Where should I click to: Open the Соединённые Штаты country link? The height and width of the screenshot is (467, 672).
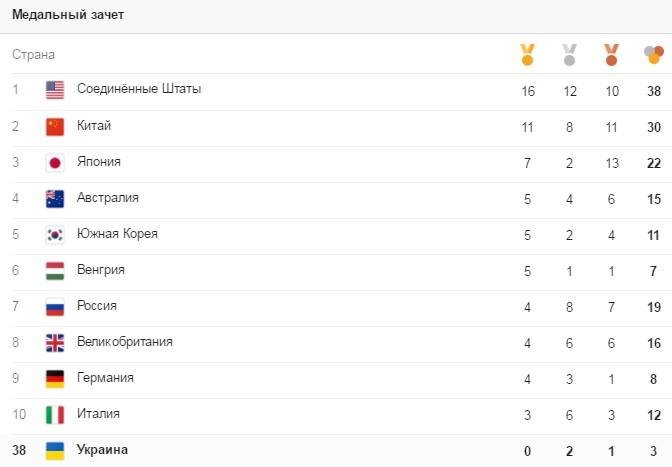pos(138,89)
